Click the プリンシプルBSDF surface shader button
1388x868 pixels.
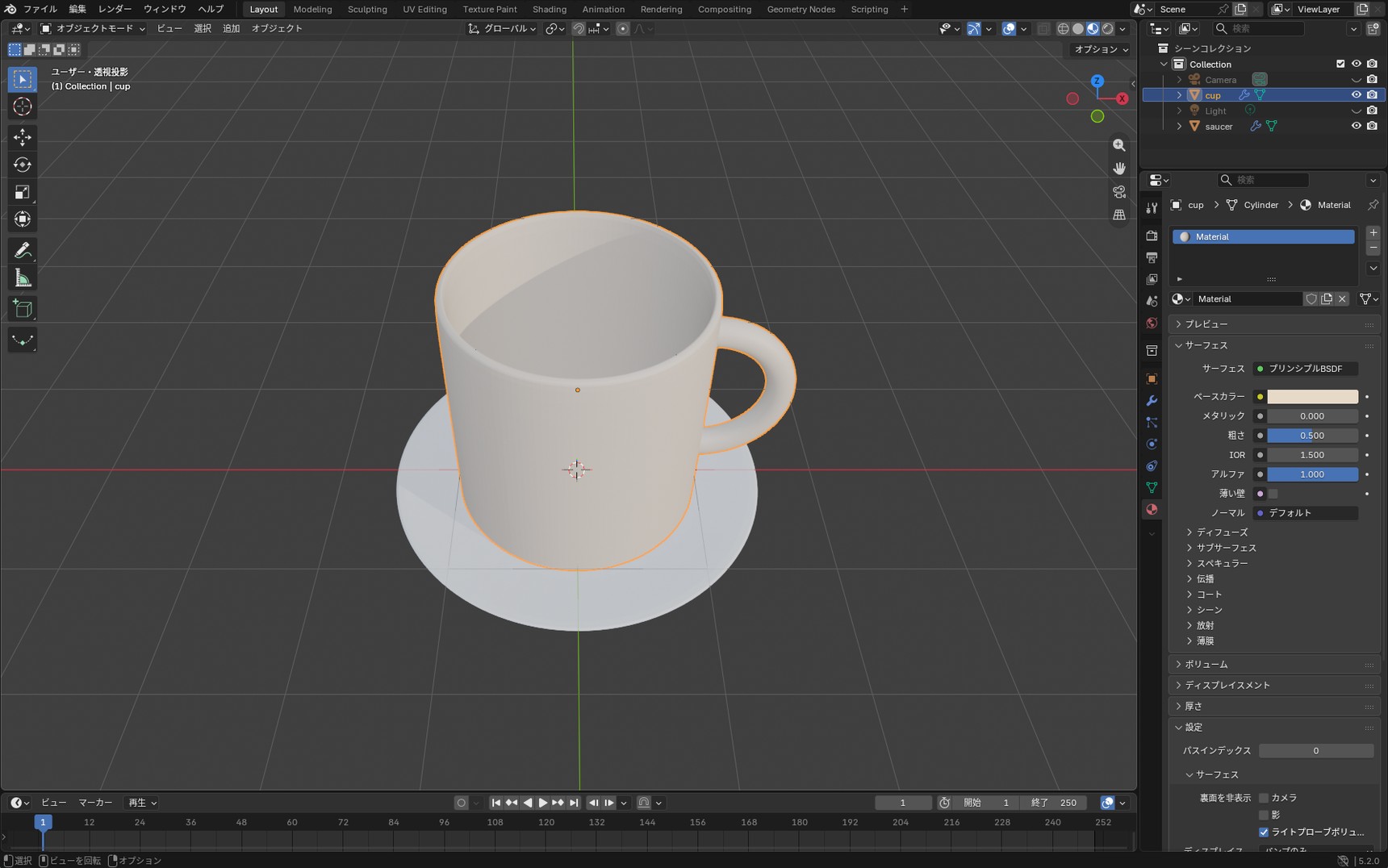pyautogui.click(x=1305, y=369)
